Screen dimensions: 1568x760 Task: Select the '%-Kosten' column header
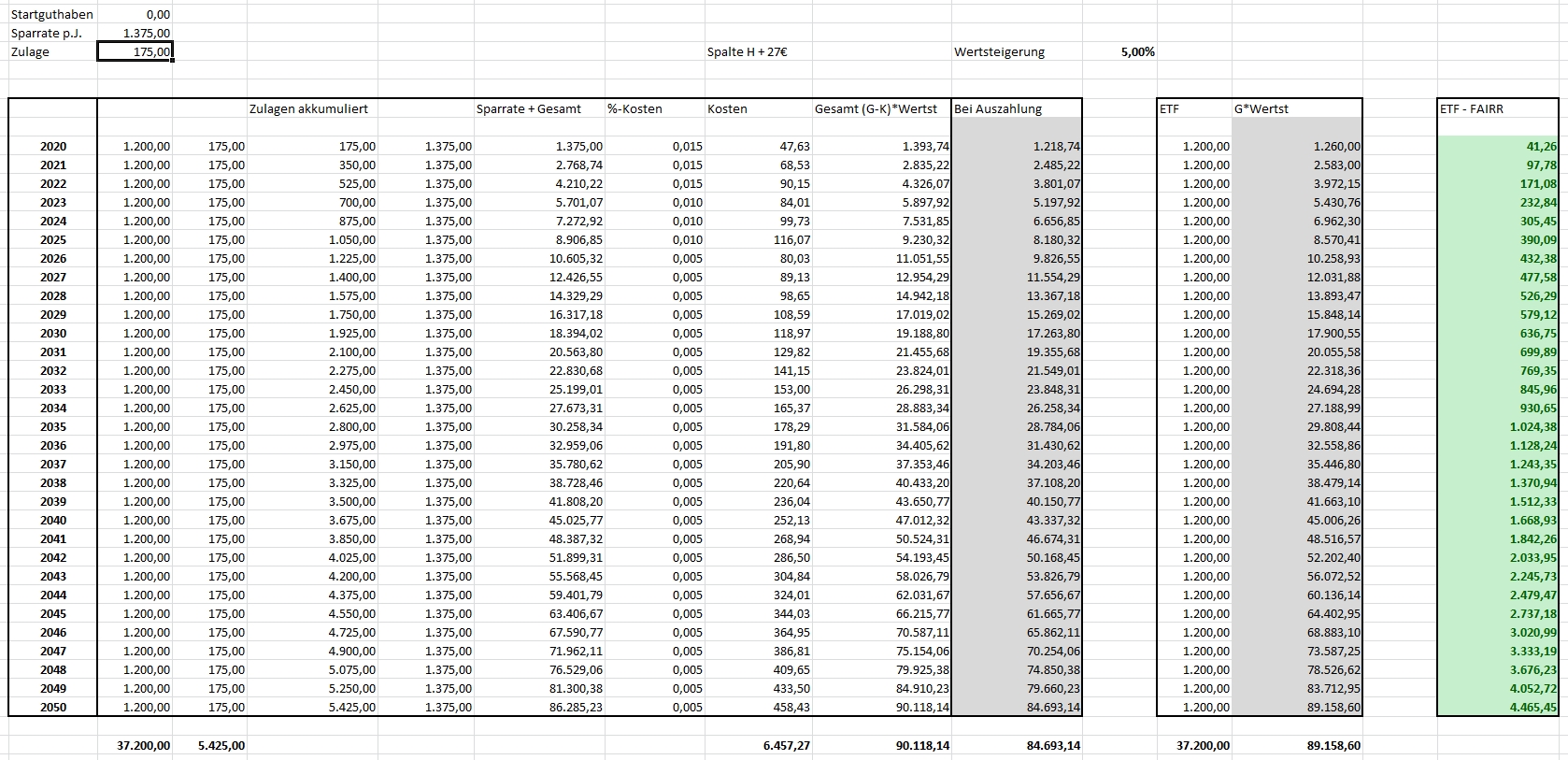pos(634,109)
